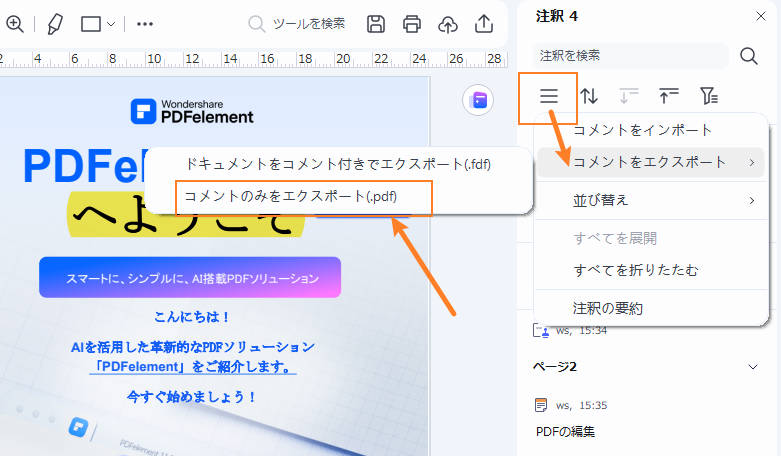
Task: Click the expand-all downward arrow icon
Action: click(629, 96)
